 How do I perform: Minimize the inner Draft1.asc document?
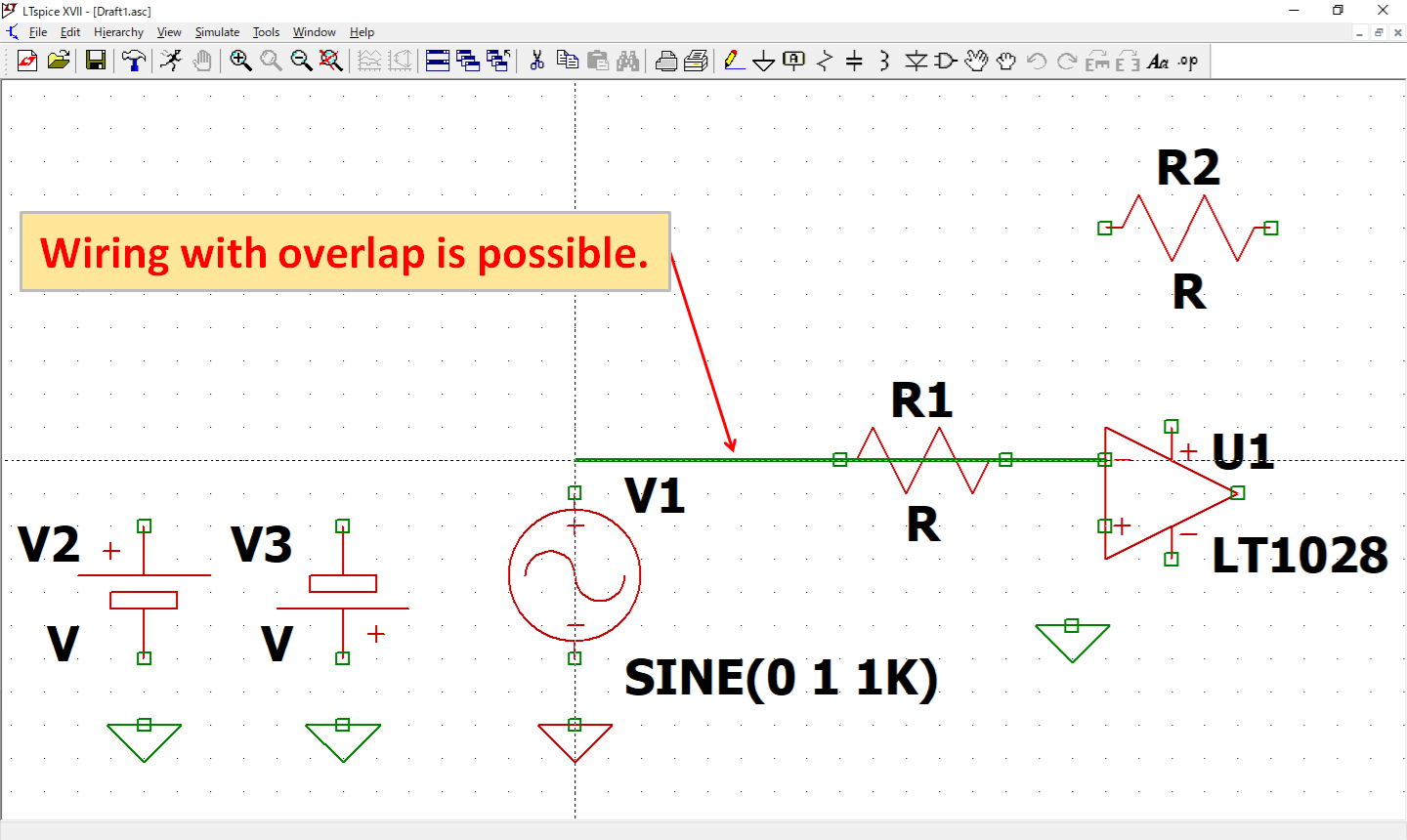click(x=1359, y=32)
